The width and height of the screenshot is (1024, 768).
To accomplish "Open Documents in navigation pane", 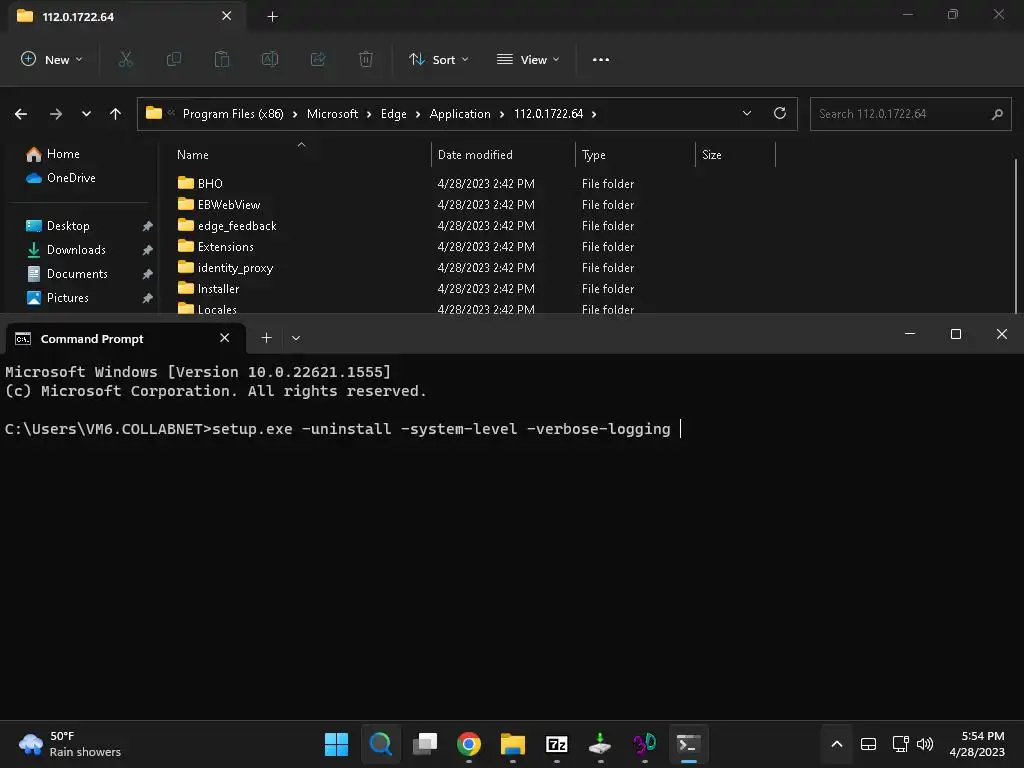I will click(67, 274).
